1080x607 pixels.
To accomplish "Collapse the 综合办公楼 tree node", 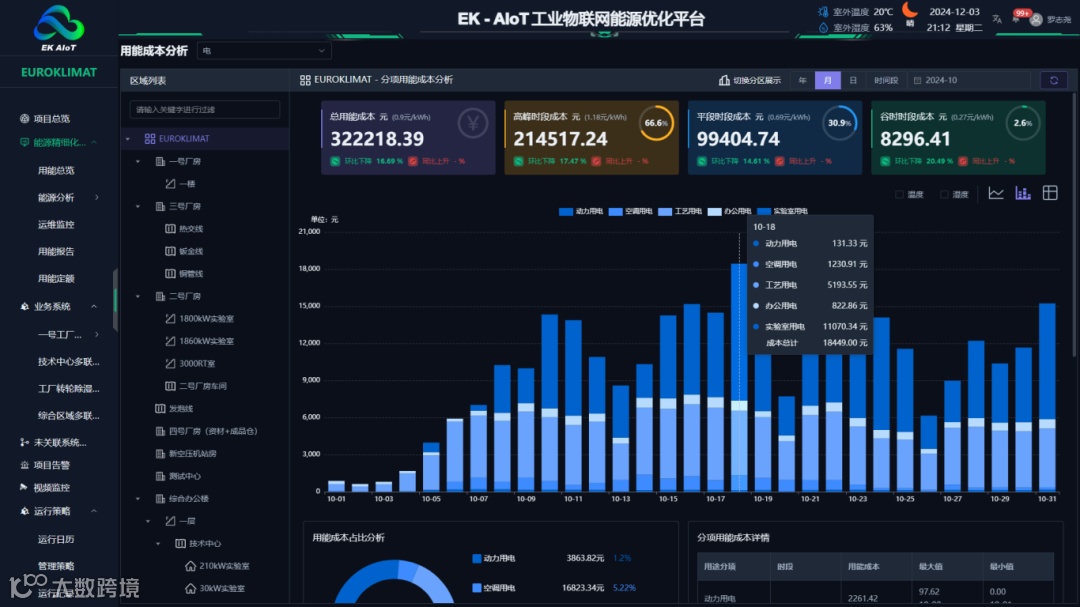I will pyautogui.click(x=138, y=498).
